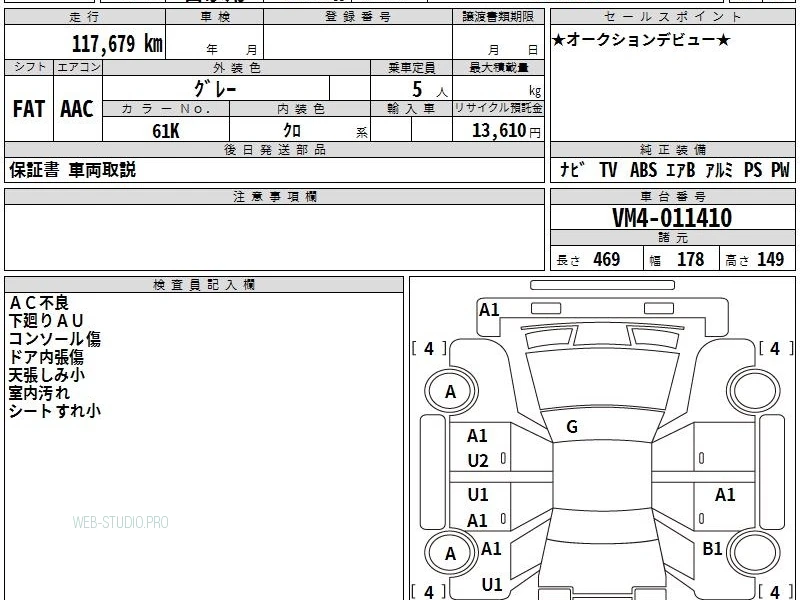This screenshot has width=800, height=600.
Task: Click the 諸元 specifications header
Action: (x=673, y=238)
